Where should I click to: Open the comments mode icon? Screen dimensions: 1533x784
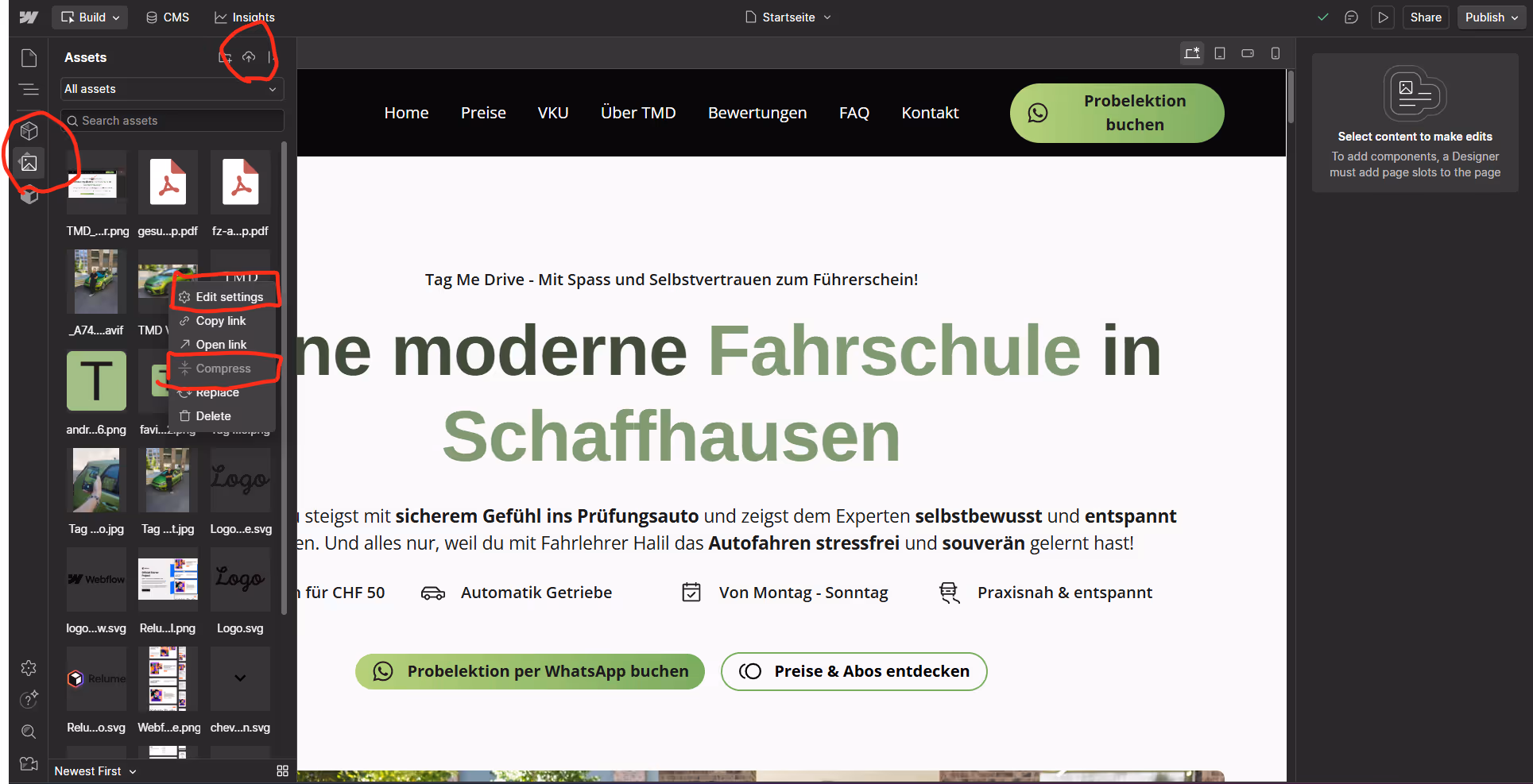tap(1351, 17)
